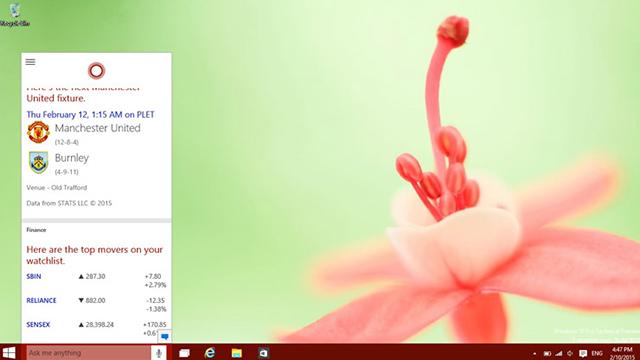Image resolution: width=640 pixels, height=360 pixels.
Task: Show hidden system tray icons
Action: point(534,353)
